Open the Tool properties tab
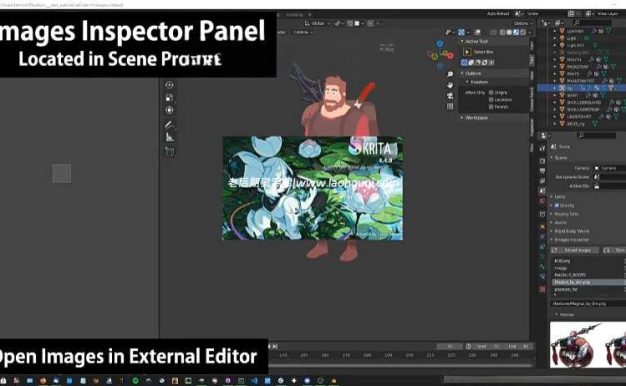The image size is (626, 386). point(542,148)
